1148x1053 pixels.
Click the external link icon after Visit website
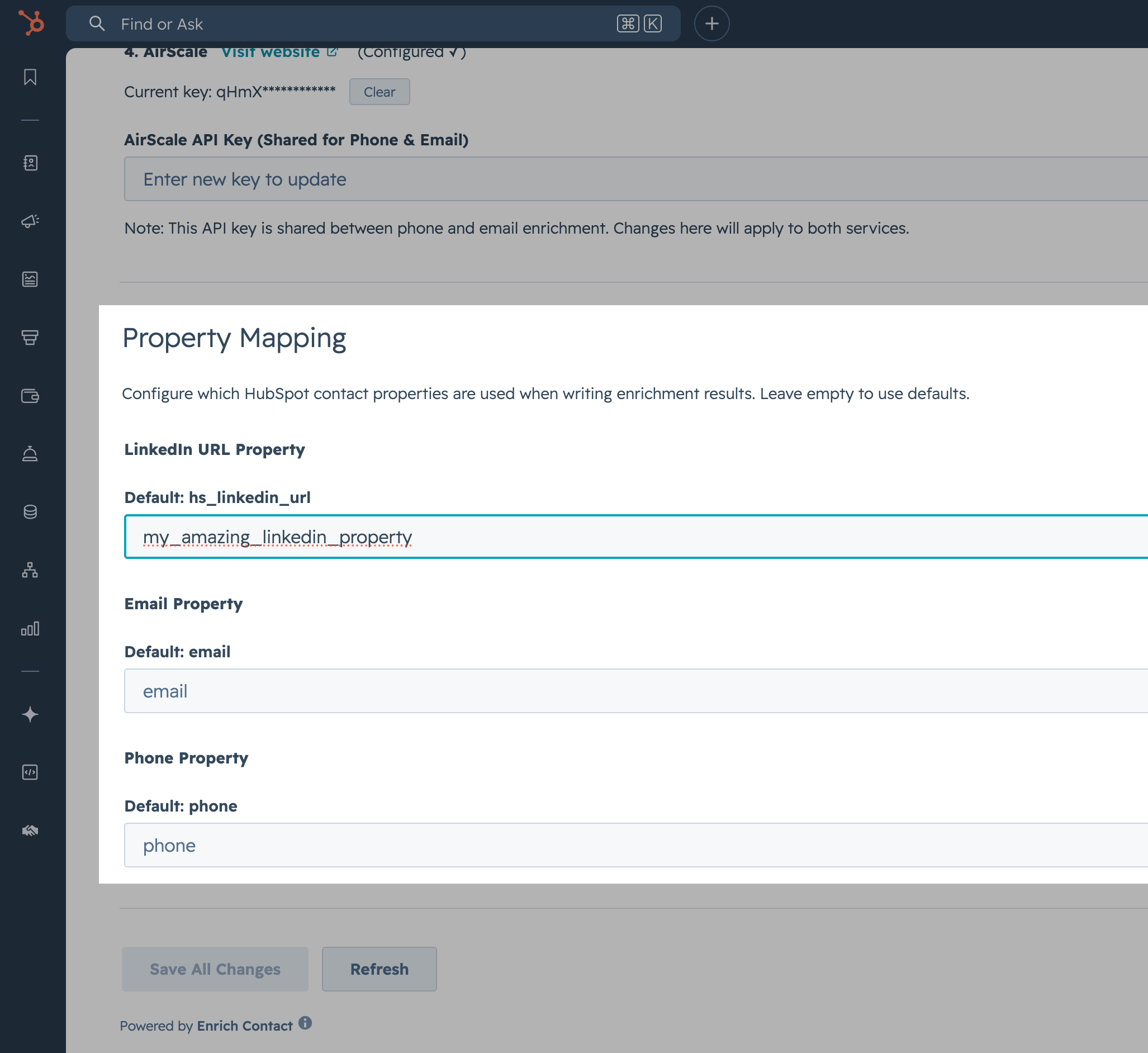tap(332, 52)
